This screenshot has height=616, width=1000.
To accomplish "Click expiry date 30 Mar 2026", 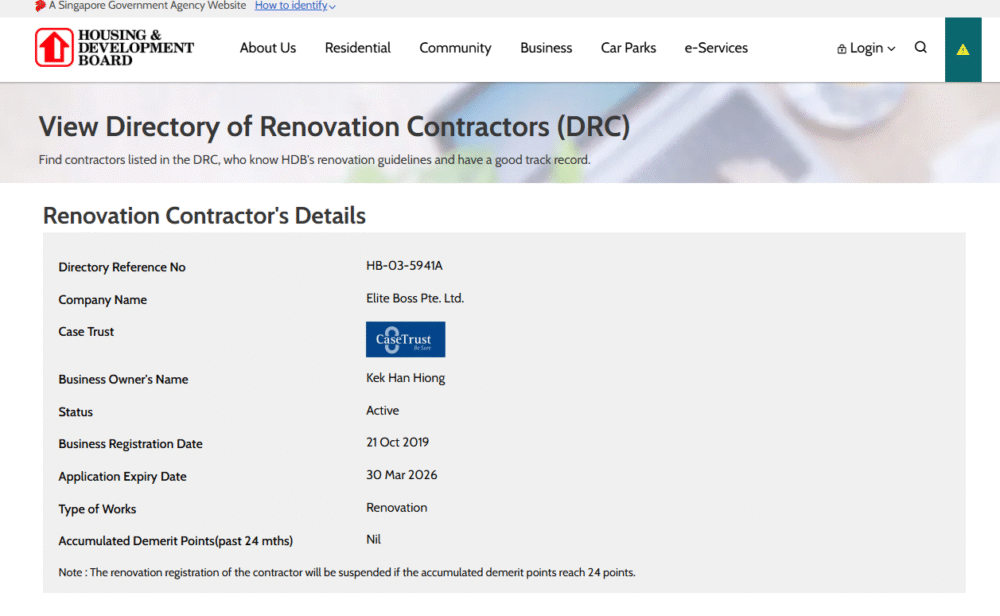I will (x=402, y=474).
